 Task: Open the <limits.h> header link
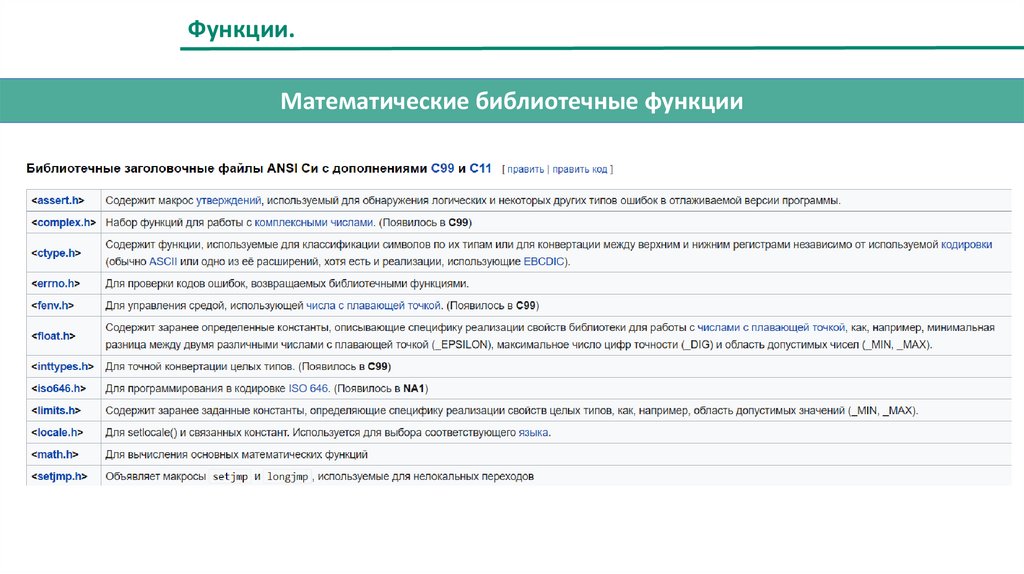click(x=56, y=411)
